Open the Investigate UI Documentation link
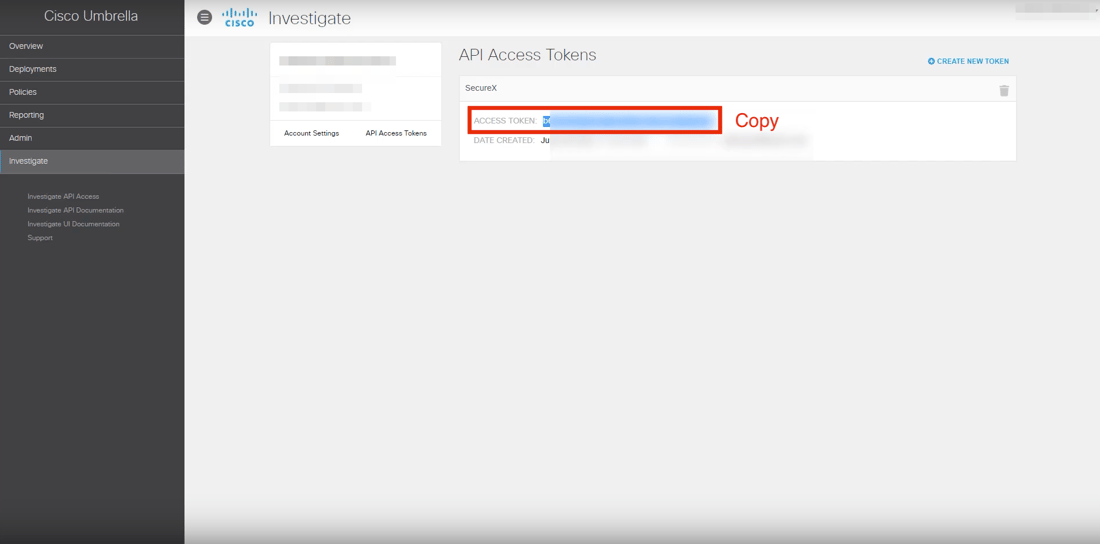The width and height of the screenshot is (1100, 544). coord(74,224)
